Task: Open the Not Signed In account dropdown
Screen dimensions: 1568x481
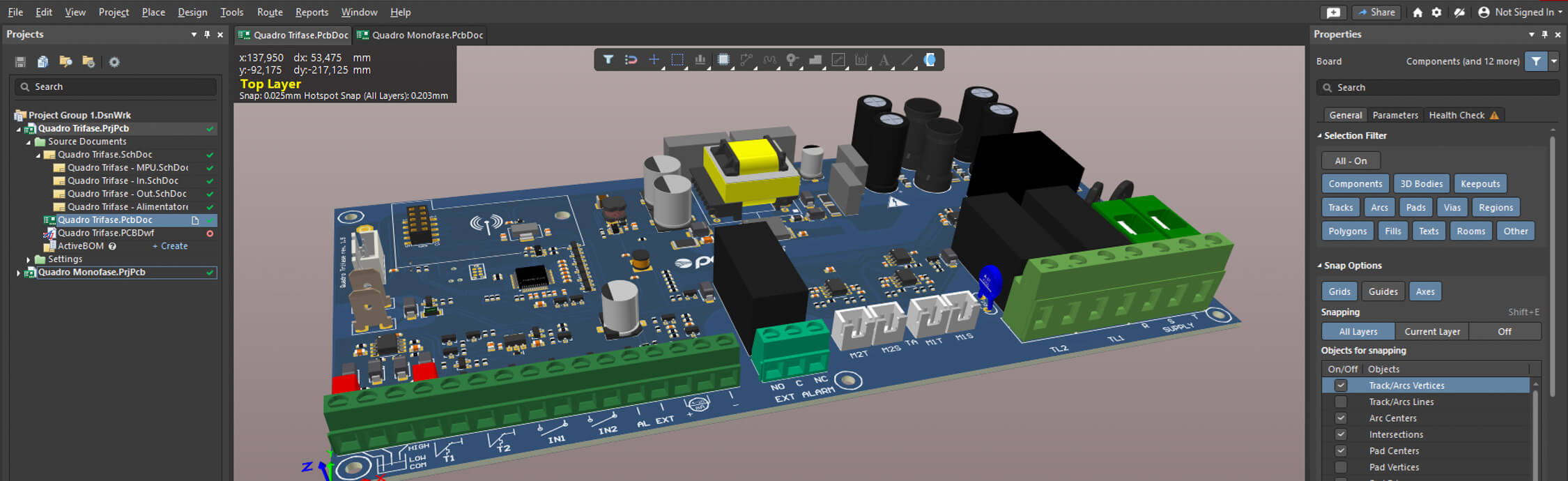Action: [1523, 13]
